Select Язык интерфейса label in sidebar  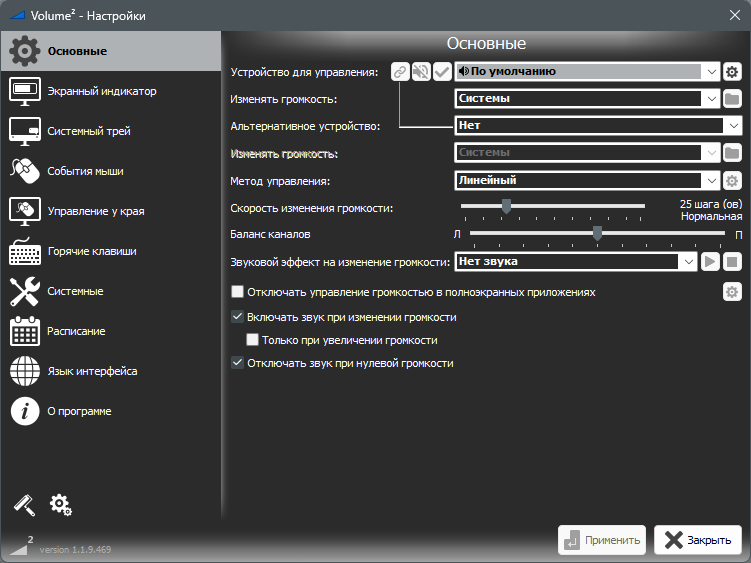pyautogui.click(x=92, y=371)
